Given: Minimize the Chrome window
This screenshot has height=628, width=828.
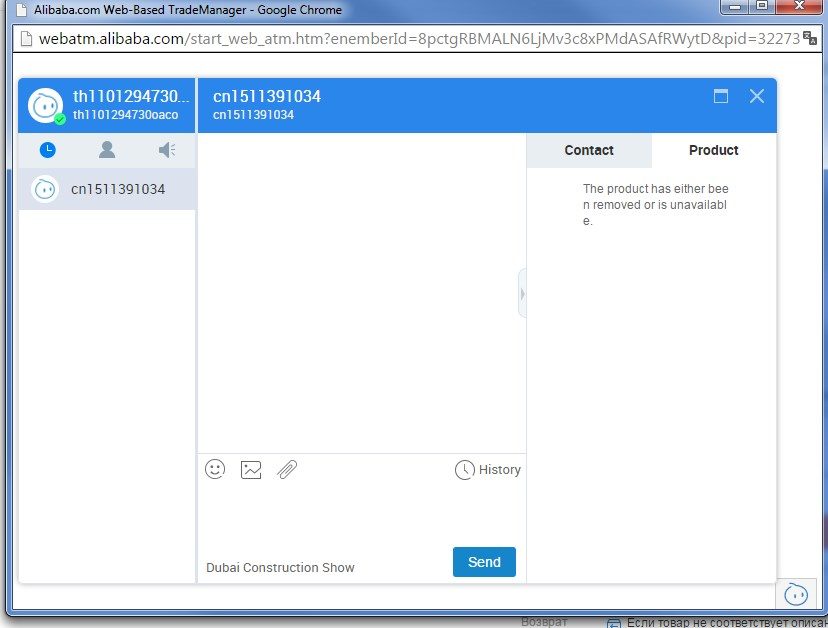Looking at the screenshot, I should tap(736, 6).
